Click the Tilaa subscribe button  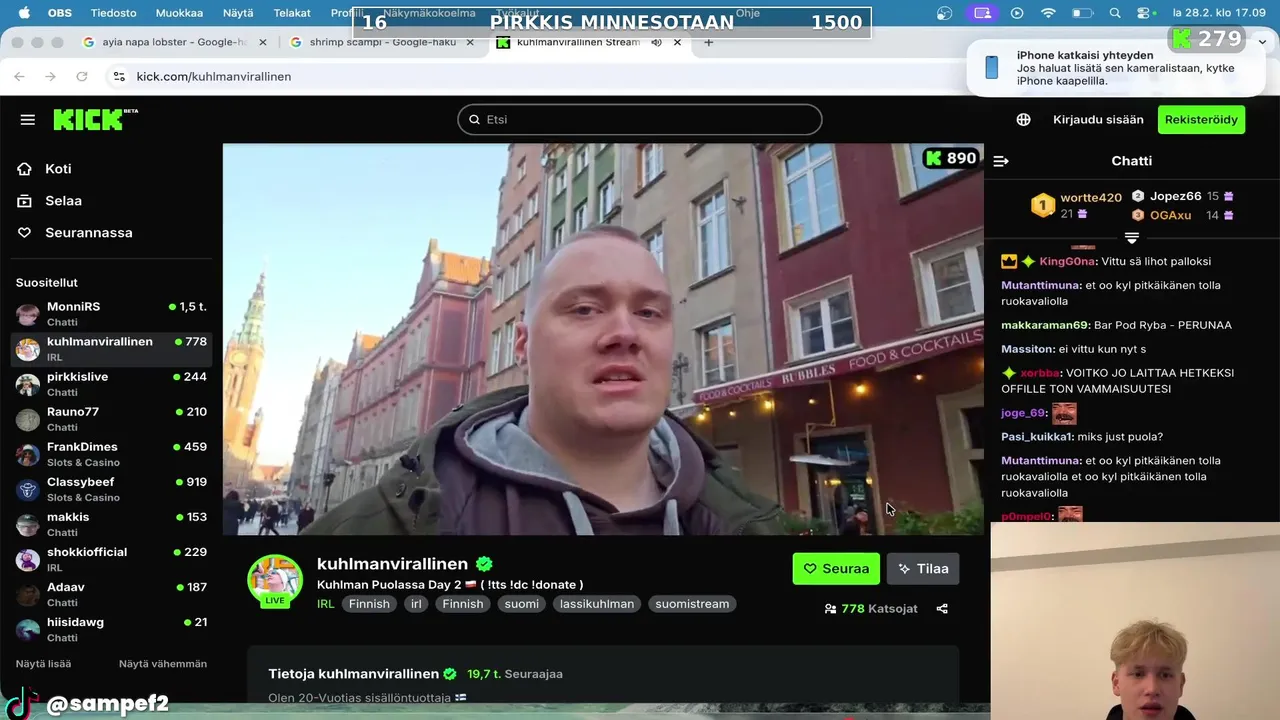click(923, 569)
